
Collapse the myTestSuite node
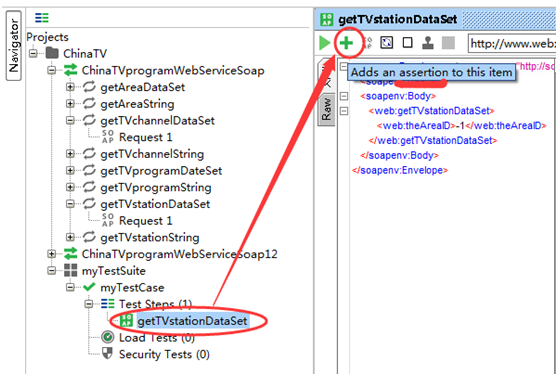click(x=52, y=271)
